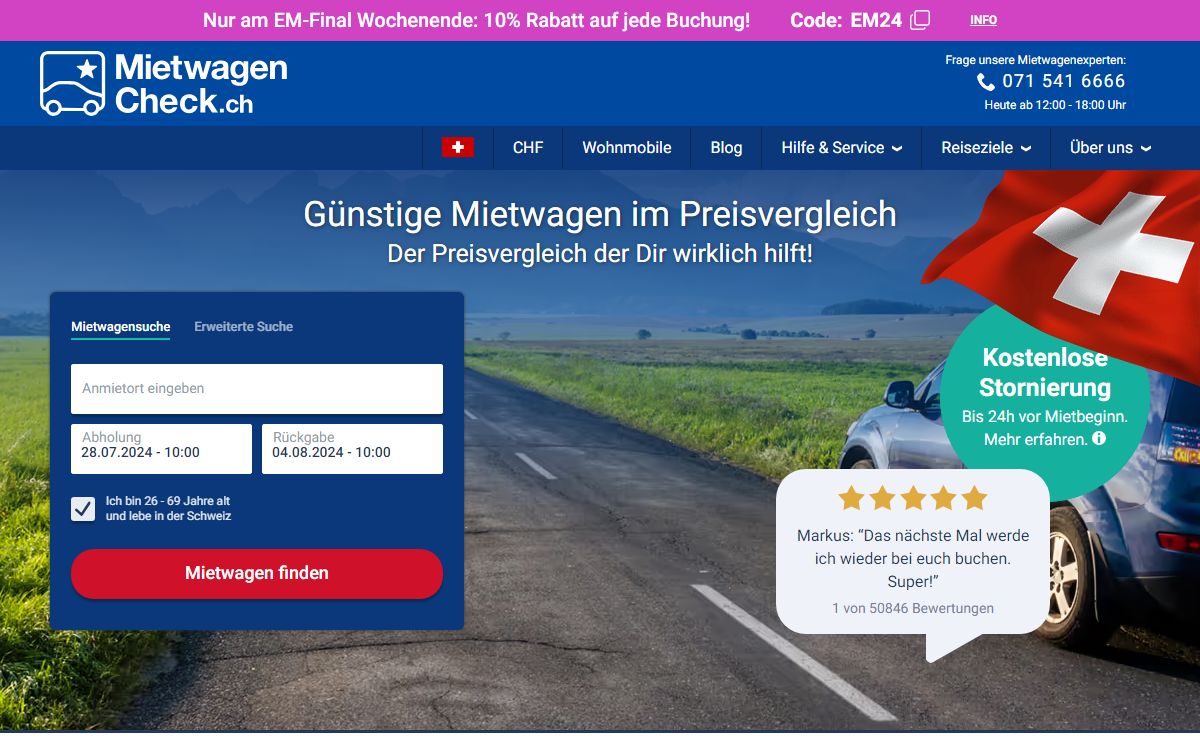
Task: Click the Mietwagen finden button
Action: click(x=257, y=574)
